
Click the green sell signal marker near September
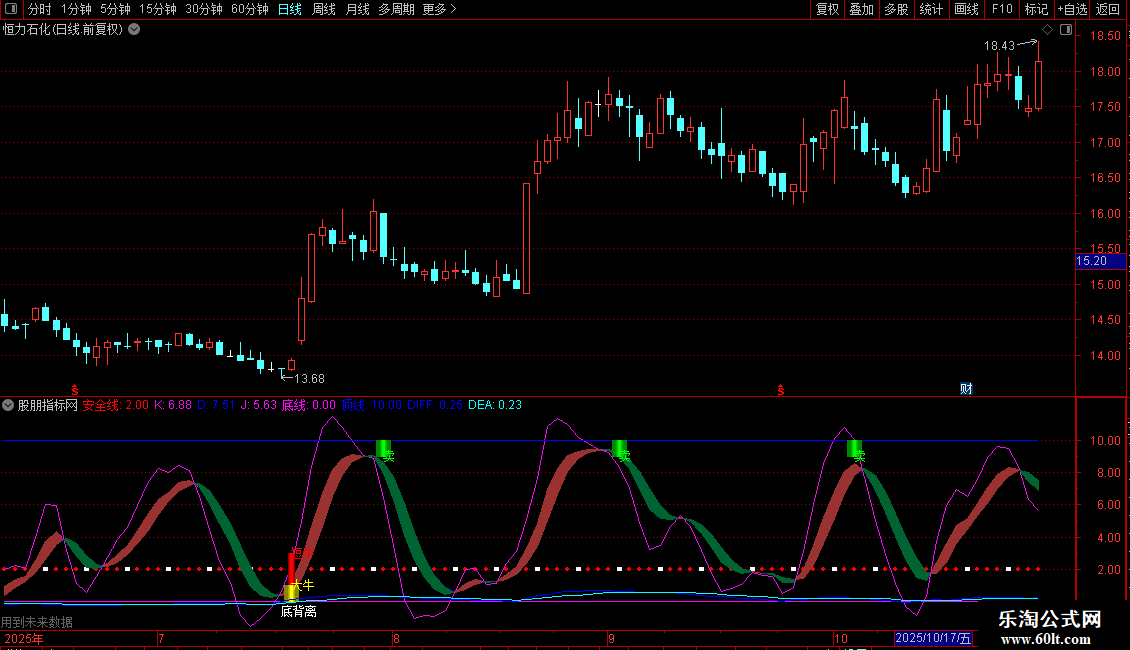point(619,449)
